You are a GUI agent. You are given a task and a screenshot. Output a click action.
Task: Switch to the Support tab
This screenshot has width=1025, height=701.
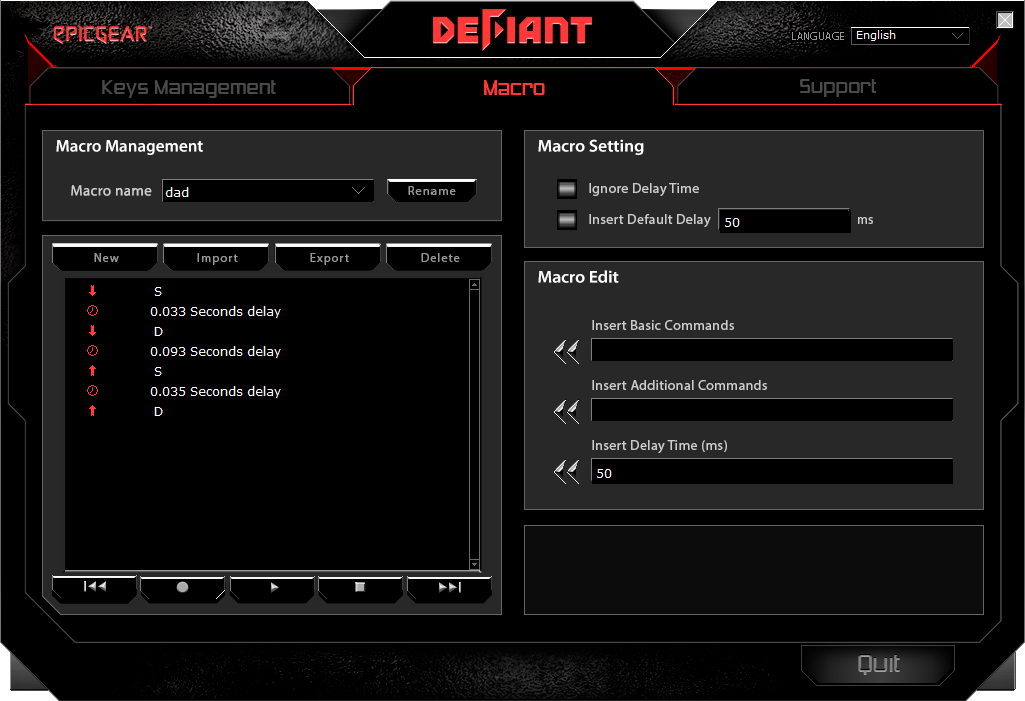pyautogui.click(x=837, y=86)
